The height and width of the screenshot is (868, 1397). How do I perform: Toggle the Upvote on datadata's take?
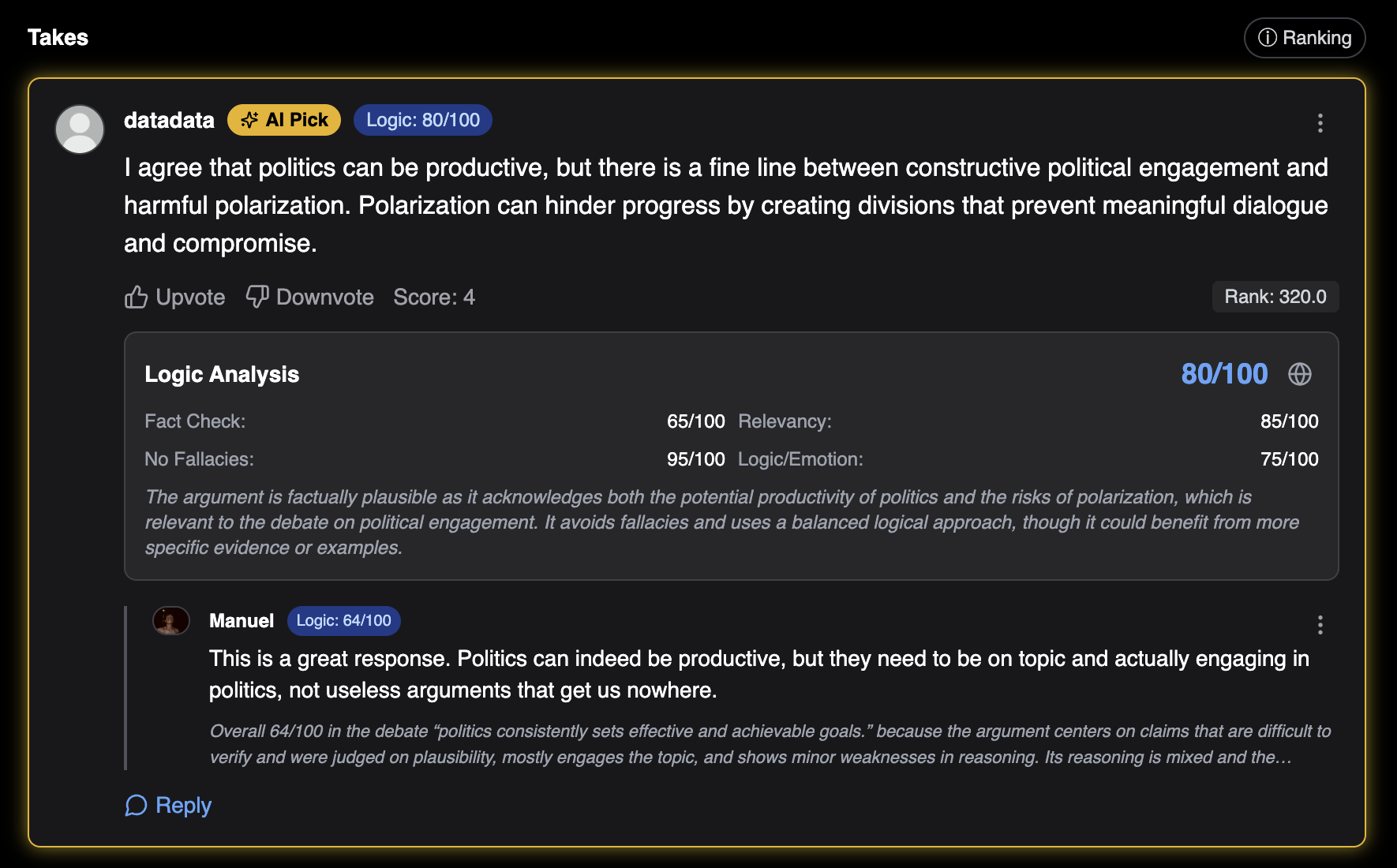pos(174,297)
